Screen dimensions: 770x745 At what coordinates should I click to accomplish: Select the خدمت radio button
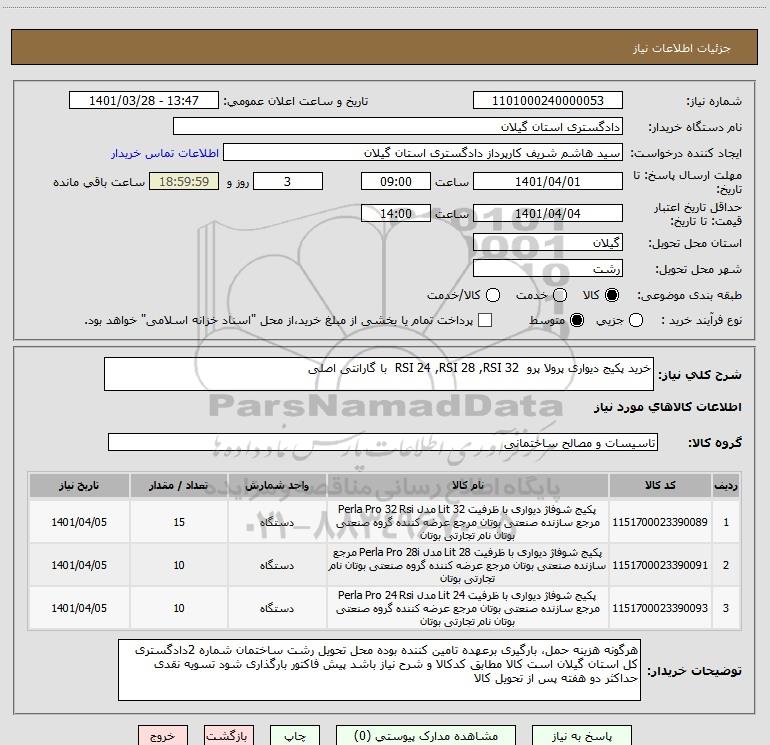point(560,295)
